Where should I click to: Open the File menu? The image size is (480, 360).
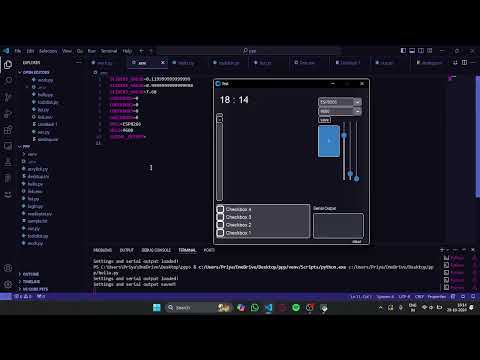[x=18, y=51]
